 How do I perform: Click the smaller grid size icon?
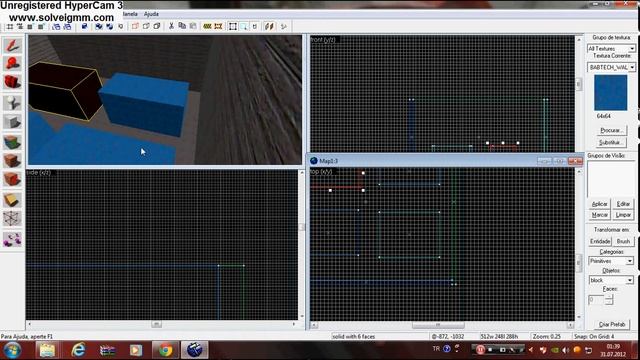pos(30,27)
